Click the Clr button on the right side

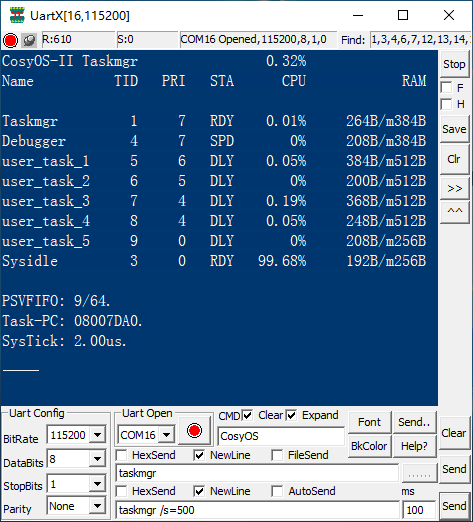(x=454, y=159)
